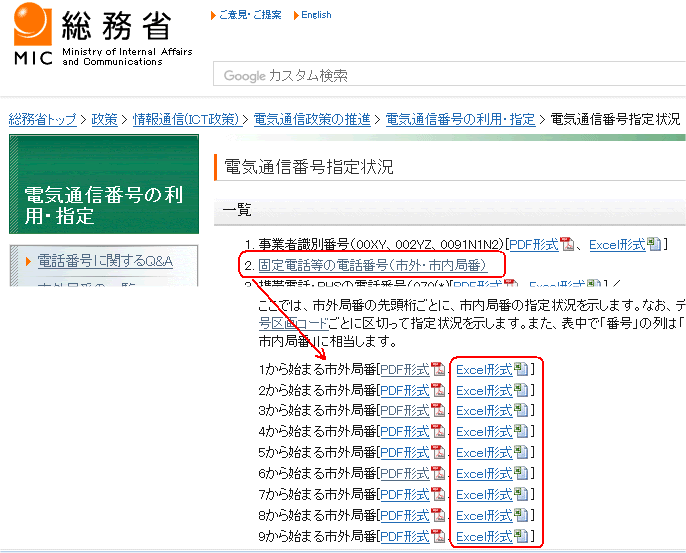Screen dimensions: 686x553
Task: Click Excel icon for 1から始まる市外局番
Action: pos(521,369)
